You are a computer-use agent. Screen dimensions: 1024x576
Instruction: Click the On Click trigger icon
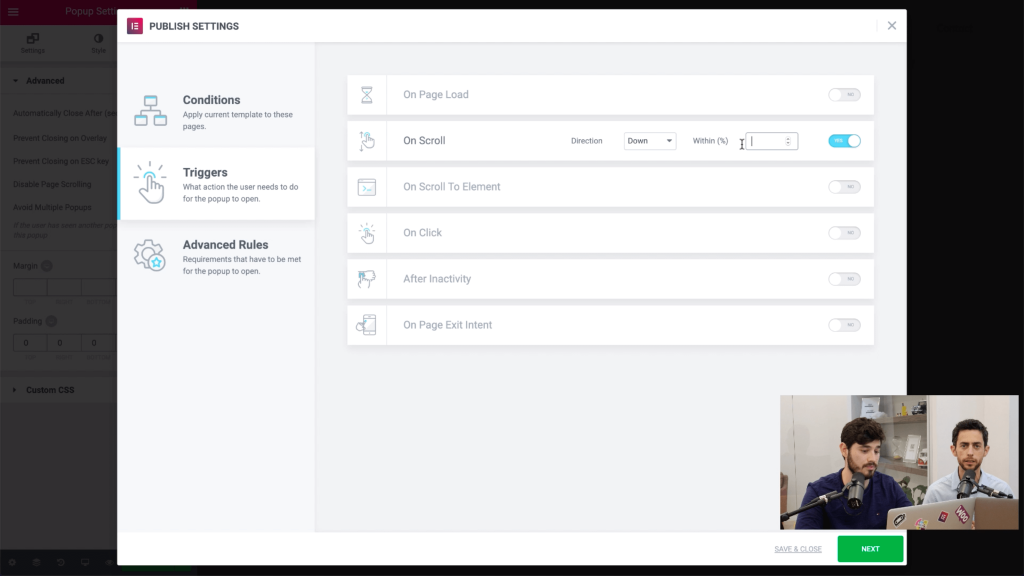[x=367, y=233]
